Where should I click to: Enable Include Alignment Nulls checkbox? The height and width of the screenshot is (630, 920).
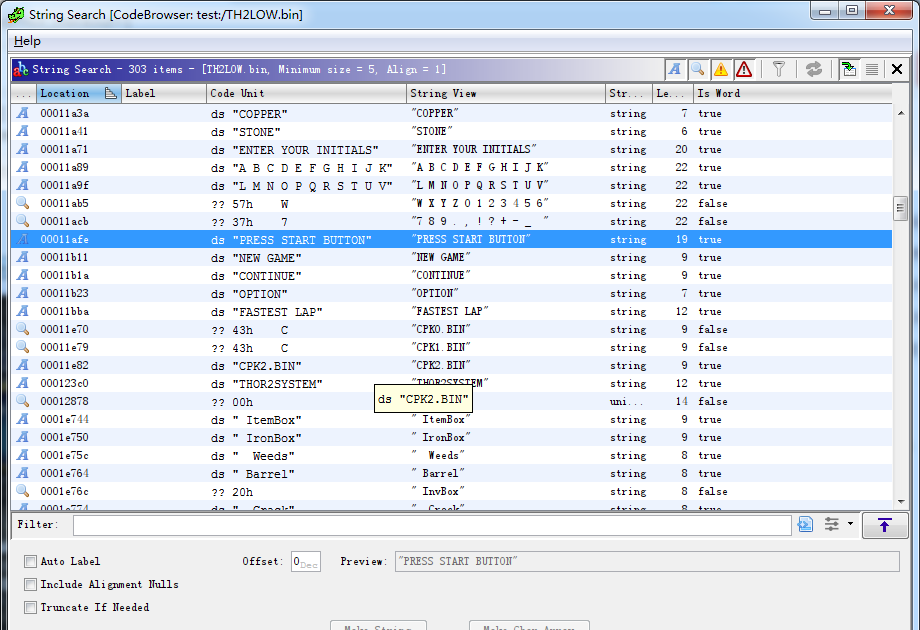coord(31,584)
